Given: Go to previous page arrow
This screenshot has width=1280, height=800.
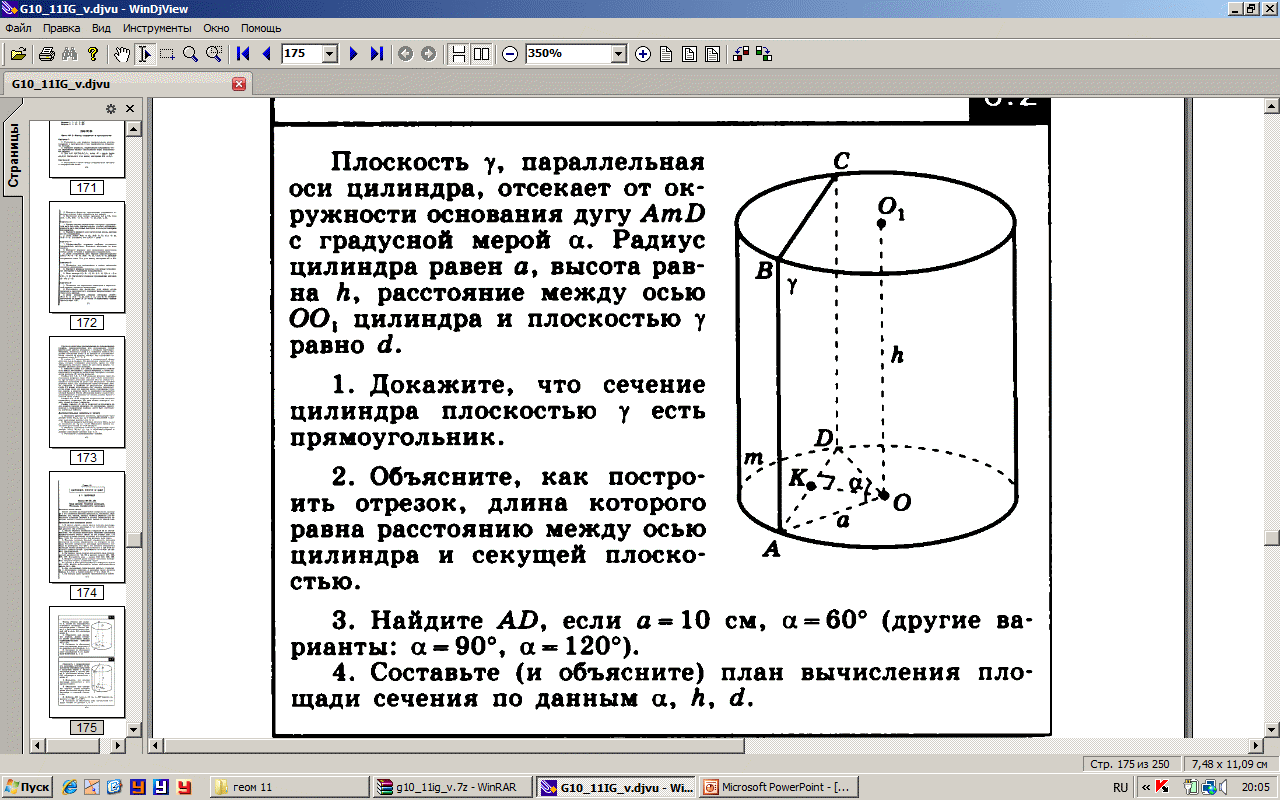Looking at the screenshot, I should click(266, 54).
